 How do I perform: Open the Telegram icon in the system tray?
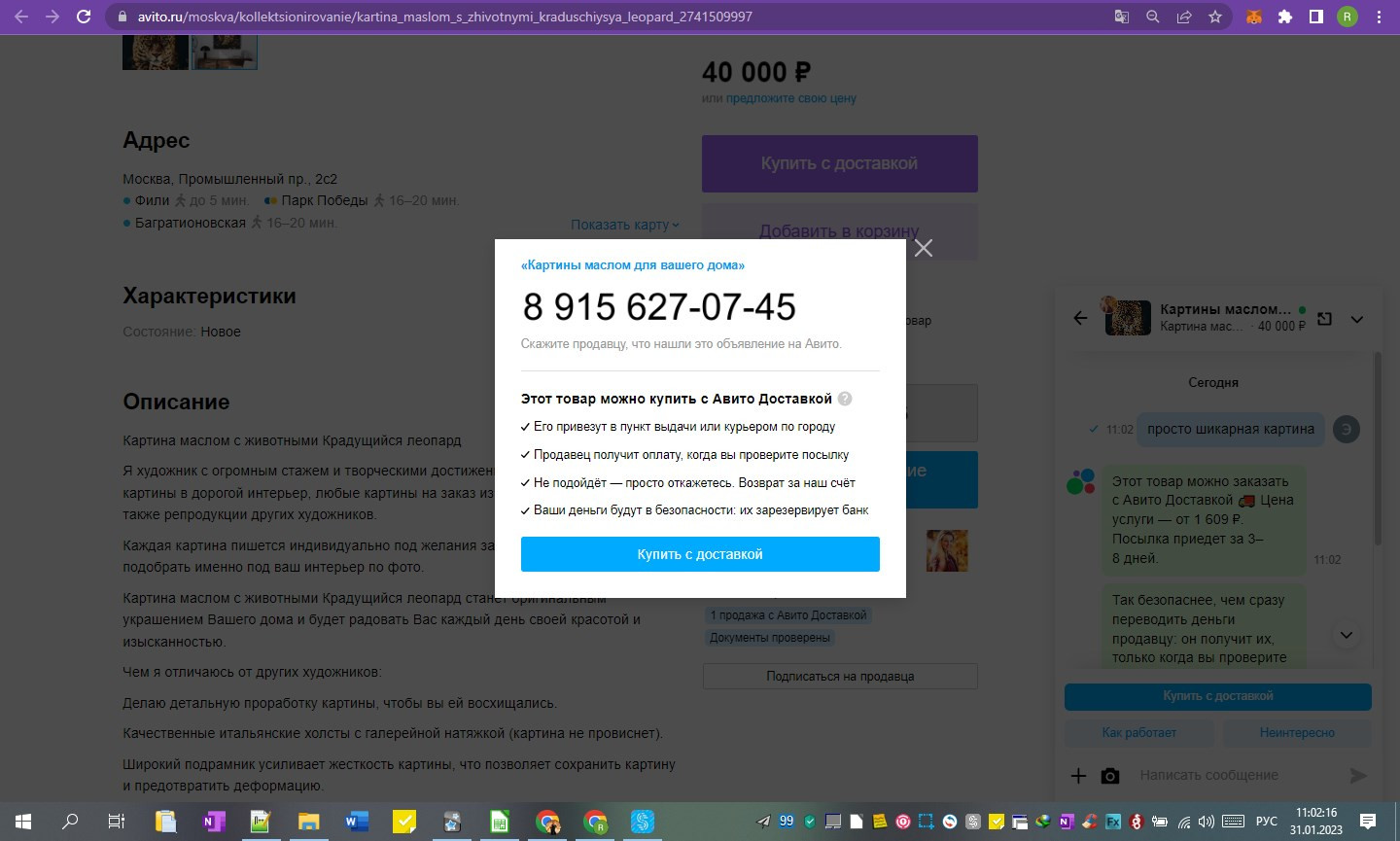(x=764, y=822)
